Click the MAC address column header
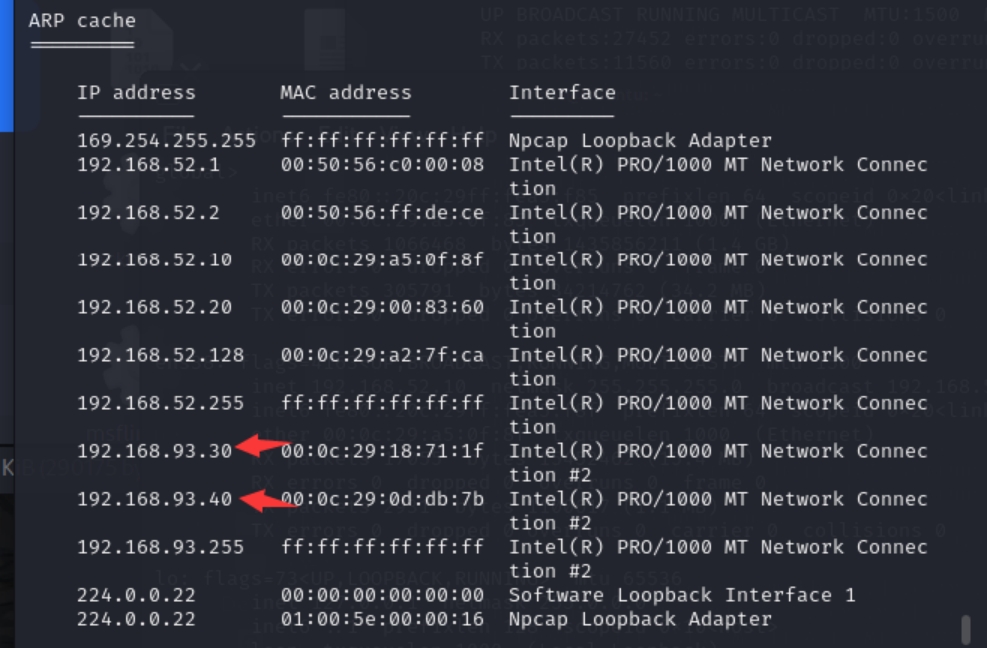Image resolution: width=987 pixels, height=648 pixels. pyautogui.click(x=345, y=93)
